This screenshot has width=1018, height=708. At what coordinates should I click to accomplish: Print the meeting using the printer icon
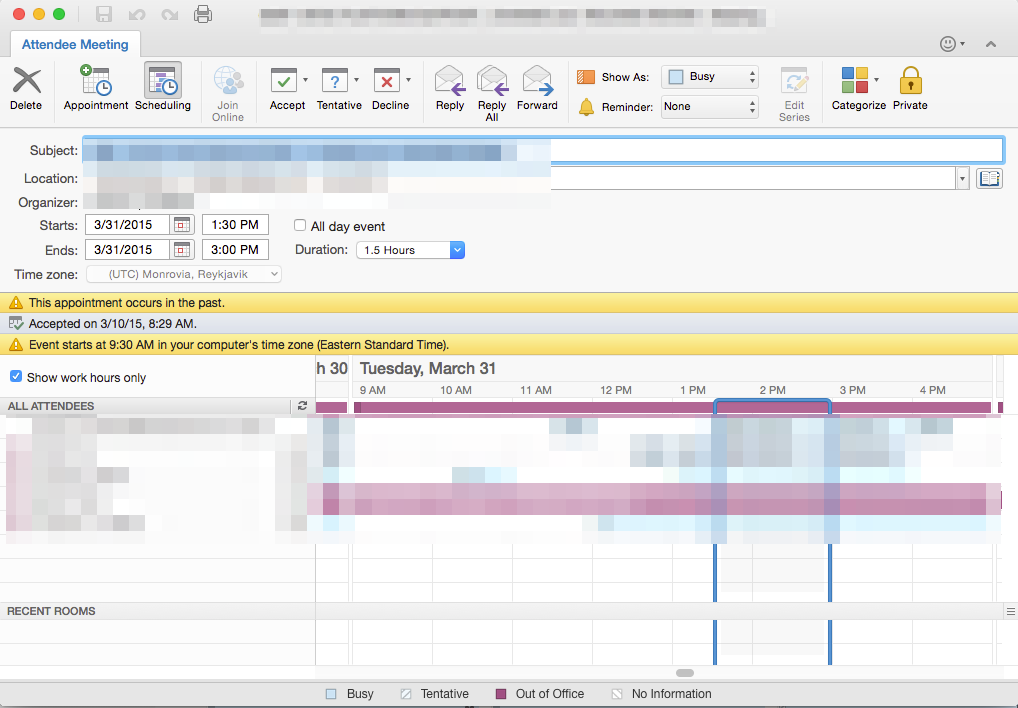point(203,14)
